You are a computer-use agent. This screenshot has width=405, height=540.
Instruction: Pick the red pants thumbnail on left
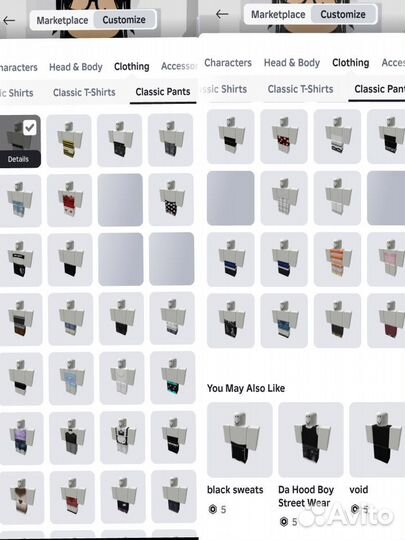[x=70, y=200]
